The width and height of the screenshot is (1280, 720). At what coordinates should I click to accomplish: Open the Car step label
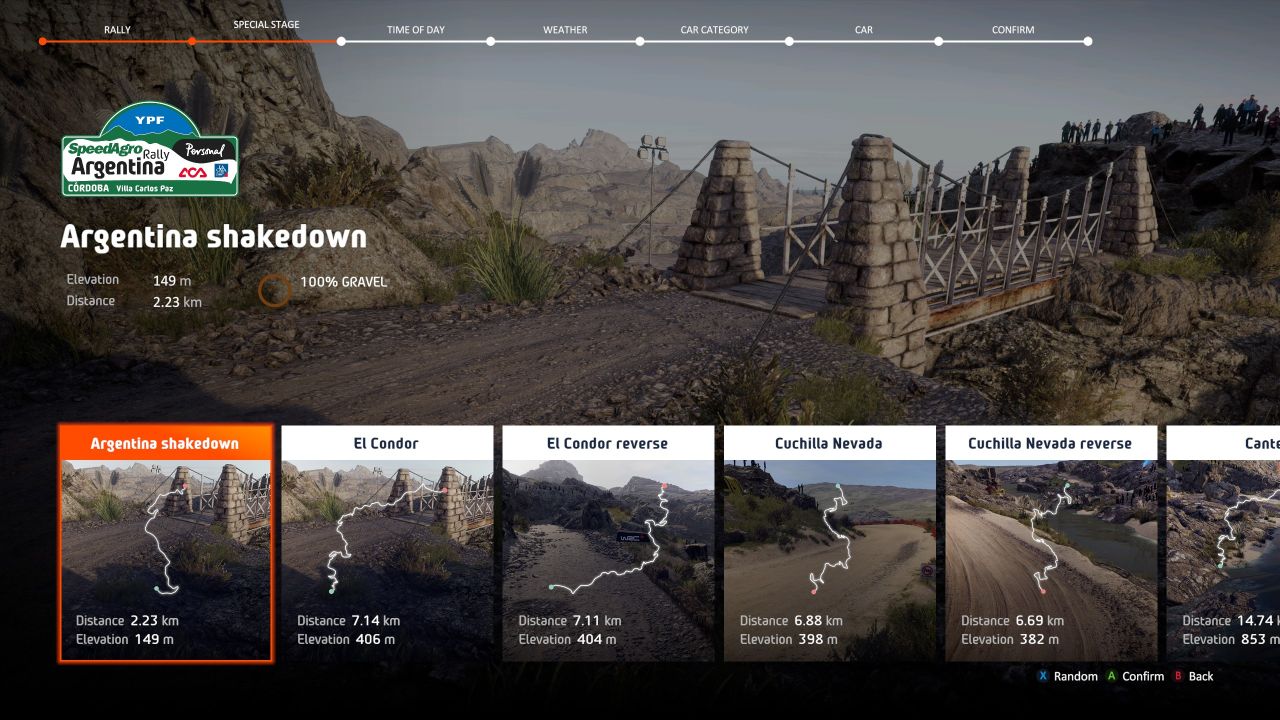[863, 30]
